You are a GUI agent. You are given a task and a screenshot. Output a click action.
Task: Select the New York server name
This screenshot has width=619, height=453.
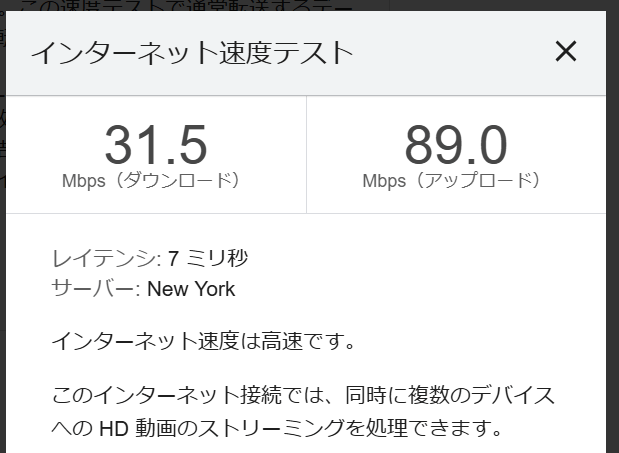click(x=191, y=289)
